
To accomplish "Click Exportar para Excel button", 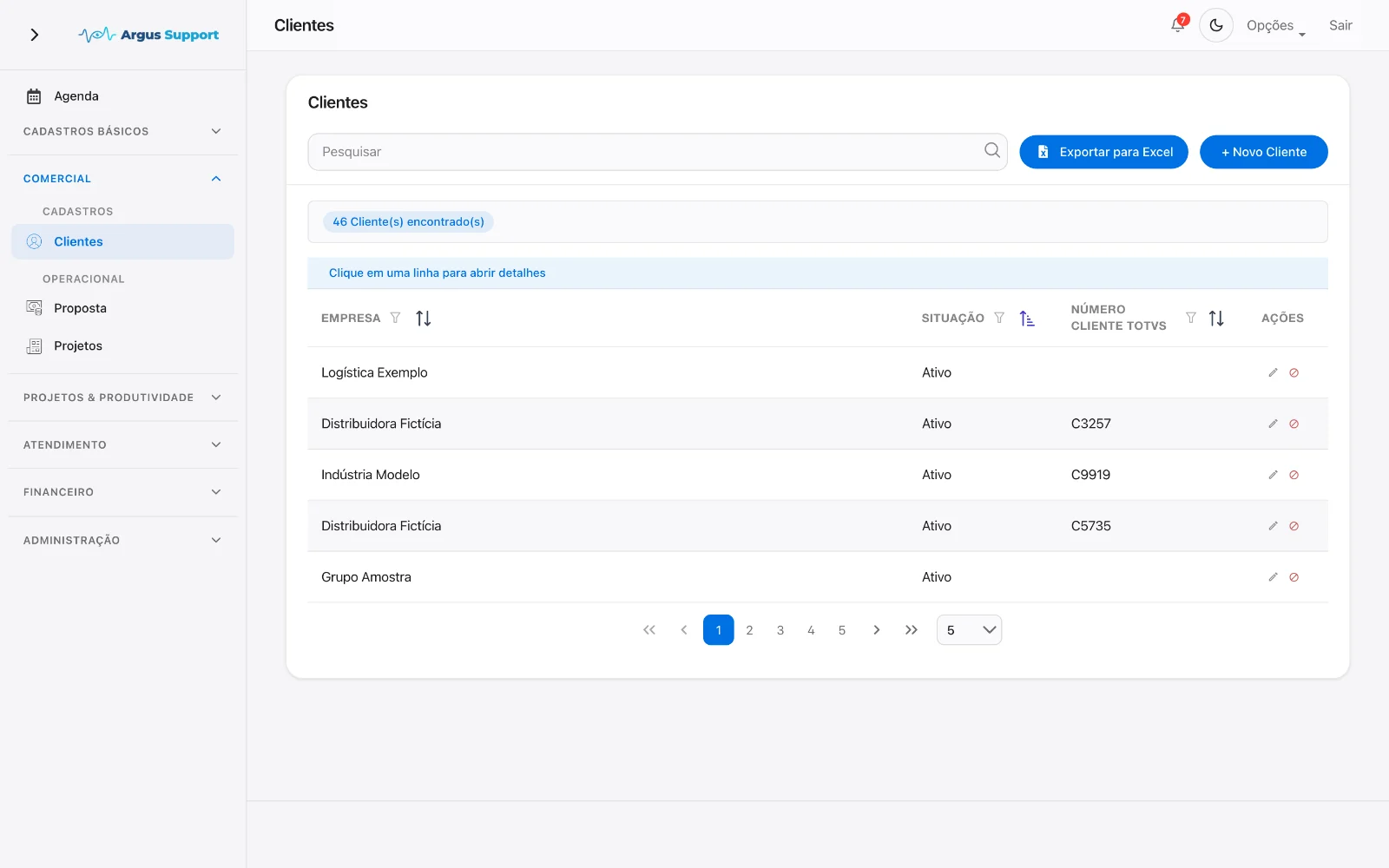I will click(x=1103, y=152).
